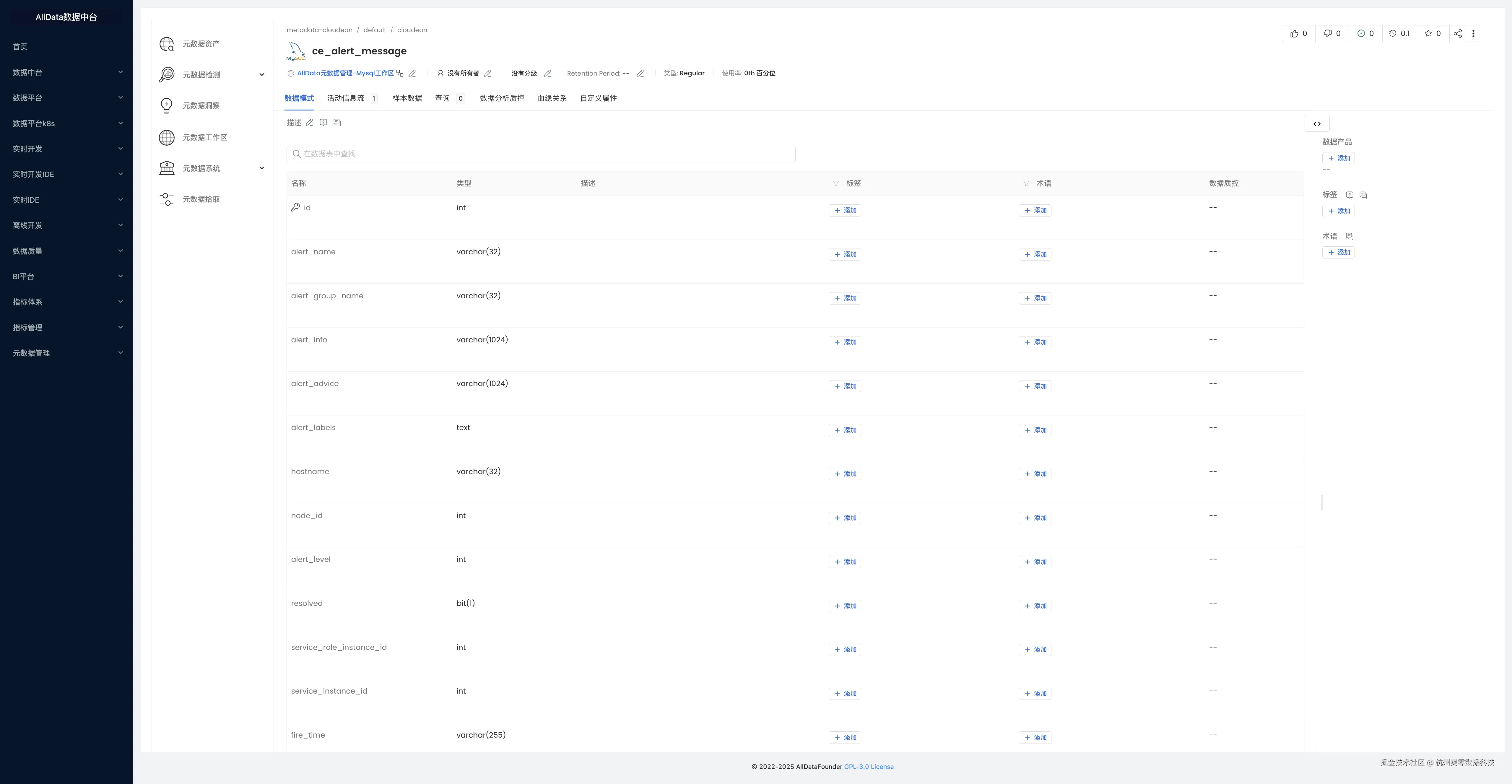This screenshot has width=1512, height=784.
Task: Open the three-dot more options menu
Action: tap(1473, 33)
